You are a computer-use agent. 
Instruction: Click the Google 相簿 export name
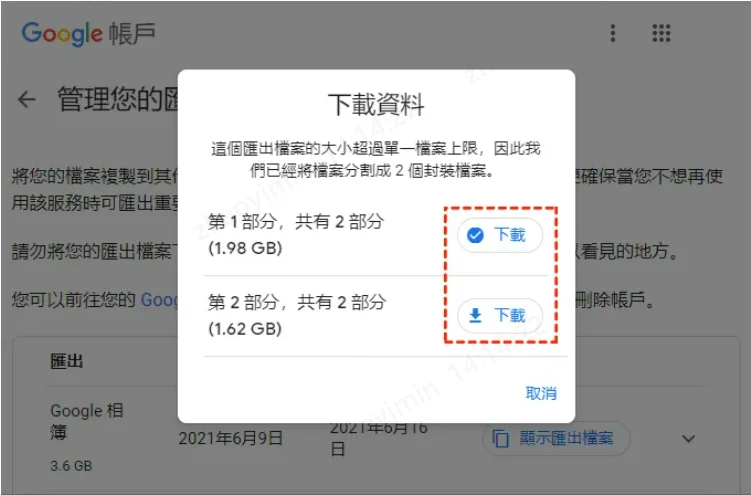click(x=87, y=421)
